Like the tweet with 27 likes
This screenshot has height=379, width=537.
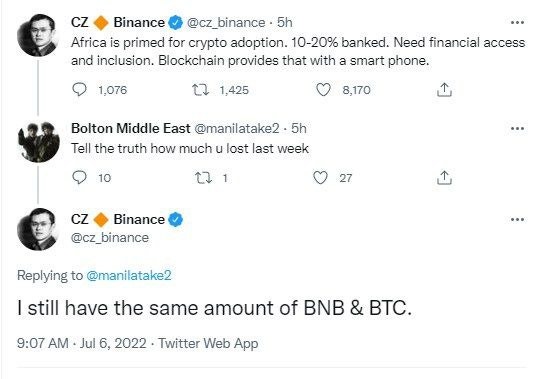(x=320, y=178)
